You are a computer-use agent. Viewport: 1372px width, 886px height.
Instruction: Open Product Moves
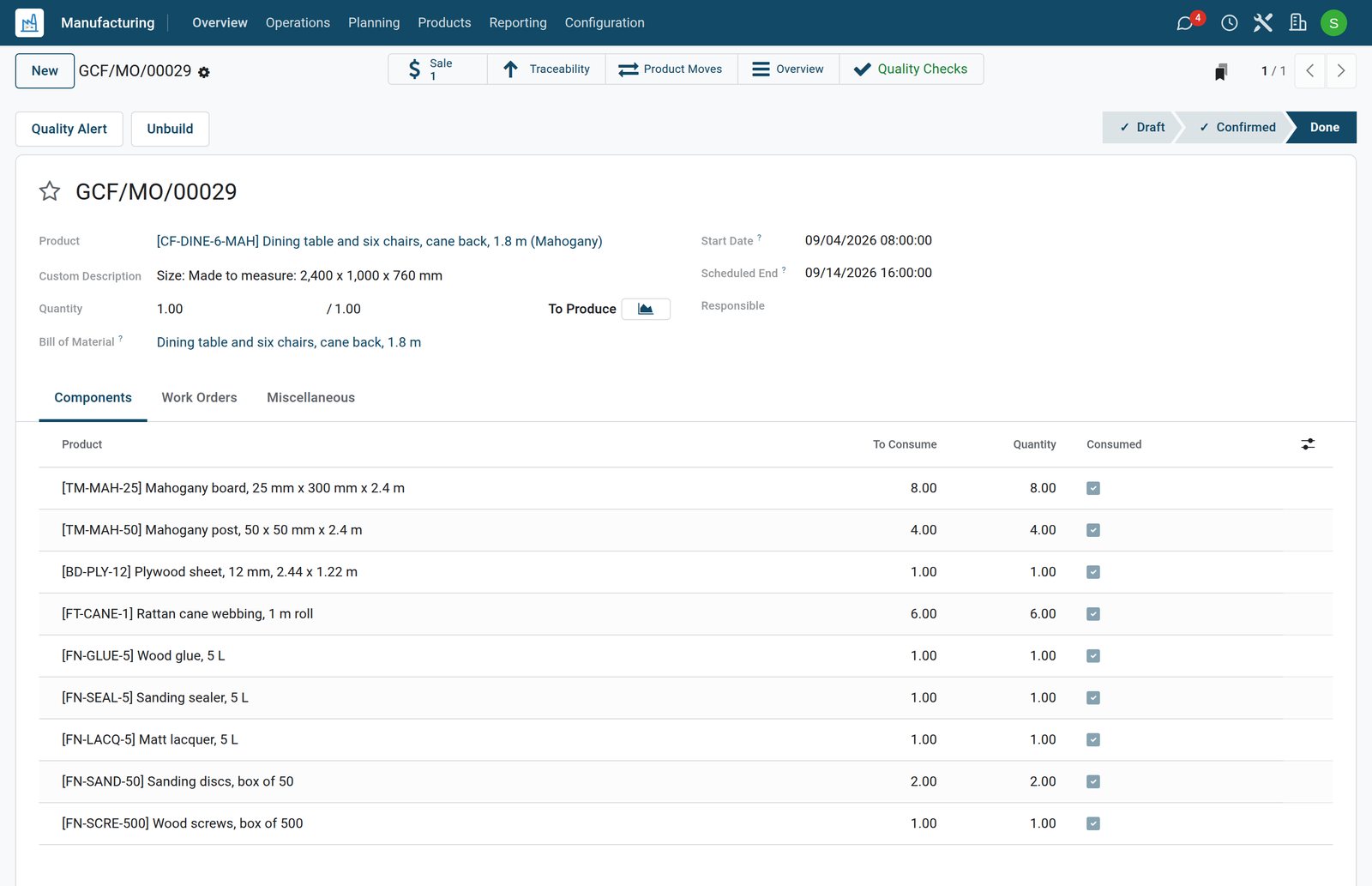[x=671, y=69]
